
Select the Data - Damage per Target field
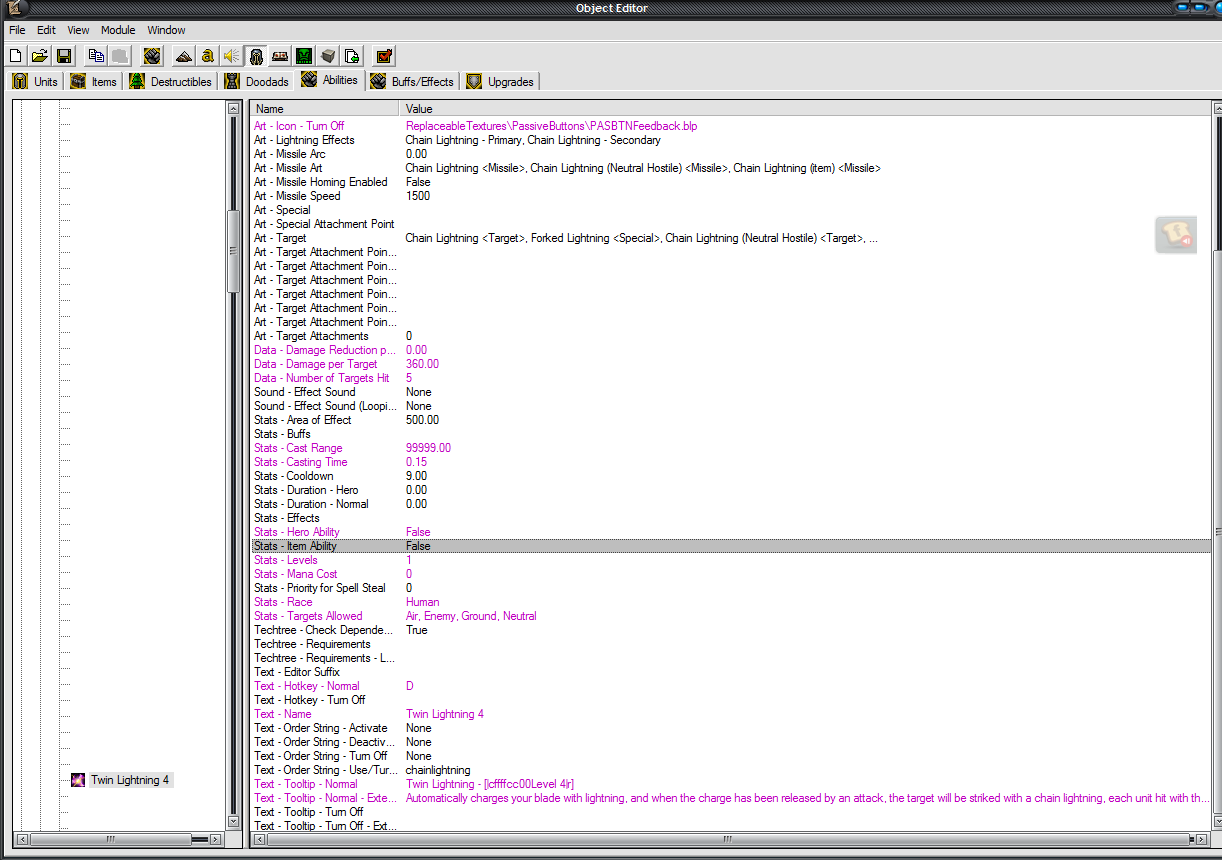coord(731,364)
